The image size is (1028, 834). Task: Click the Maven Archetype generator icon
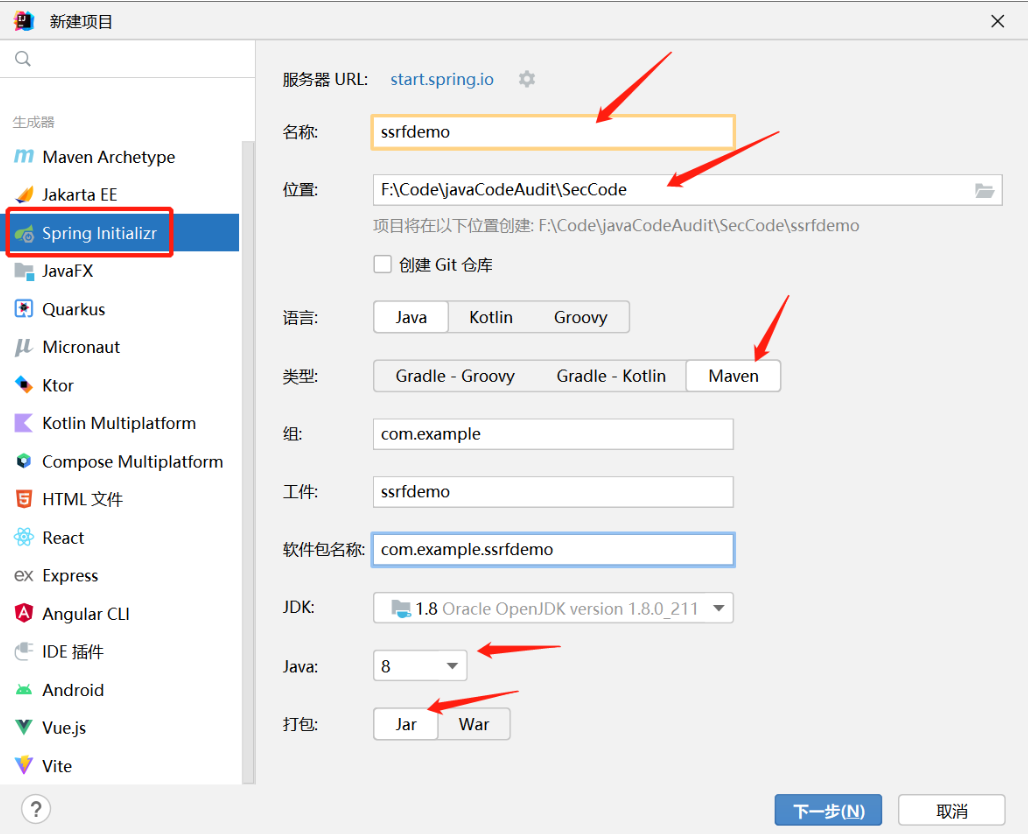[x=24, y=156]
